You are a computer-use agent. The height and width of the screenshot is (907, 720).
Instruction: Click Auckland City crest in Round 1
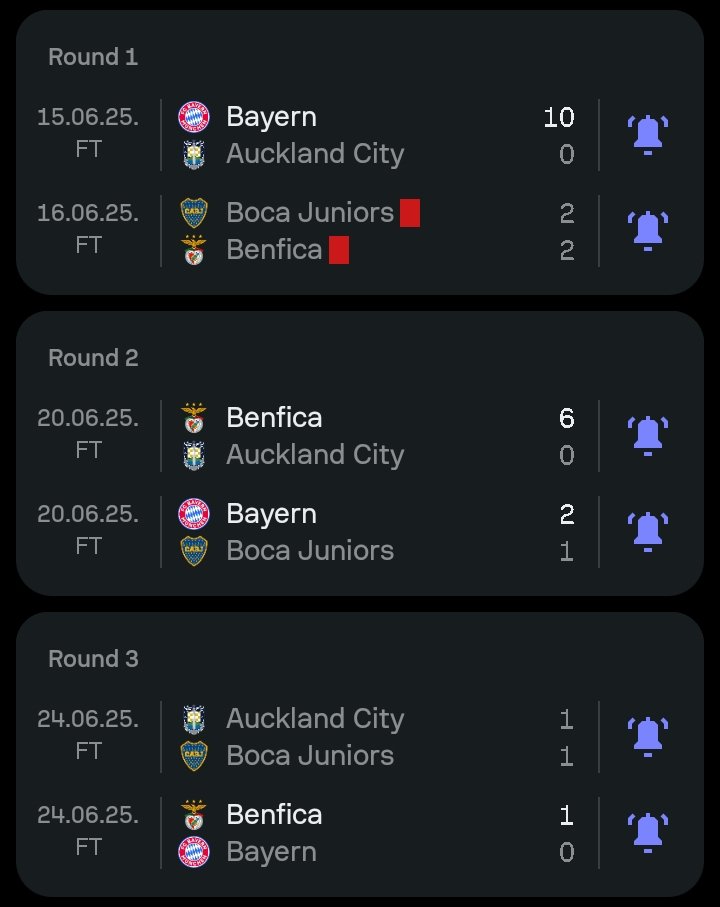point(194,154)
